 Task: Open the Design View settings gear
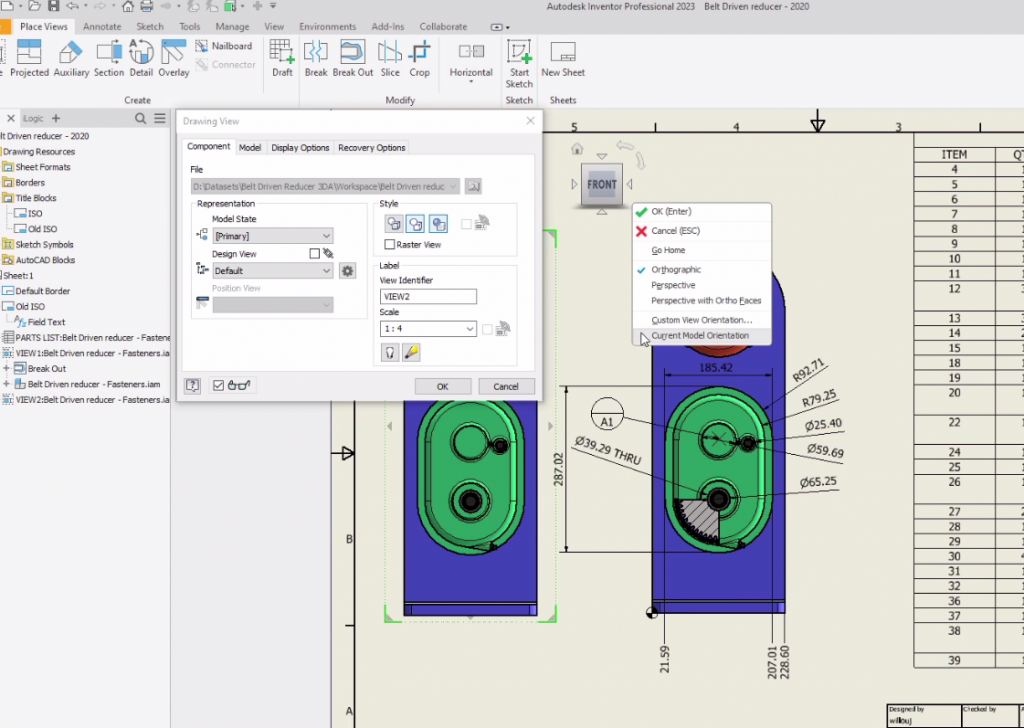click(x=347, y=271)
